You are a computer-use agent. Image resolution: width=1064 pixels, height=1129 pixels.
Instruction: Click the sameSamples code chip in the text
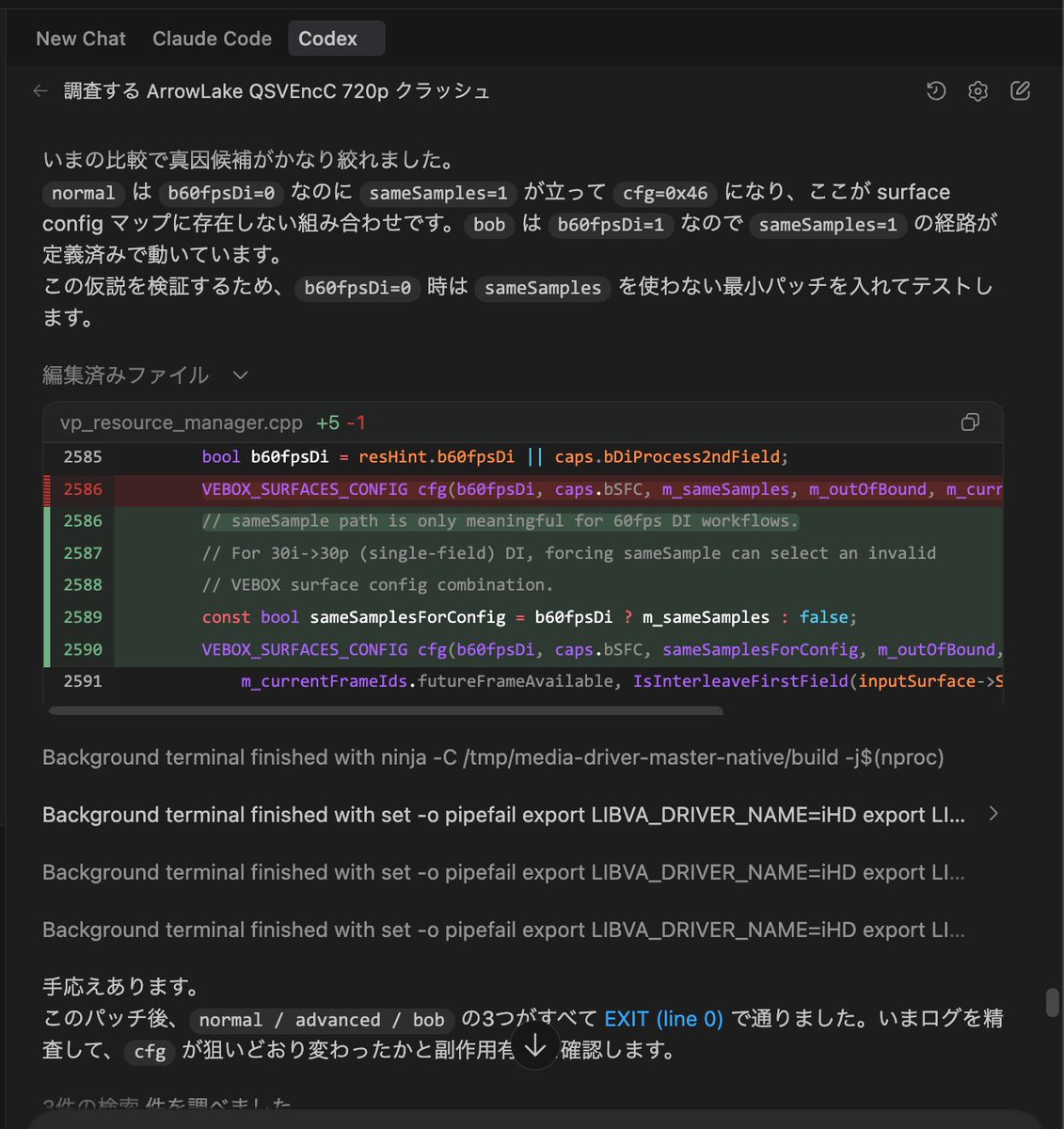[542, 289]
